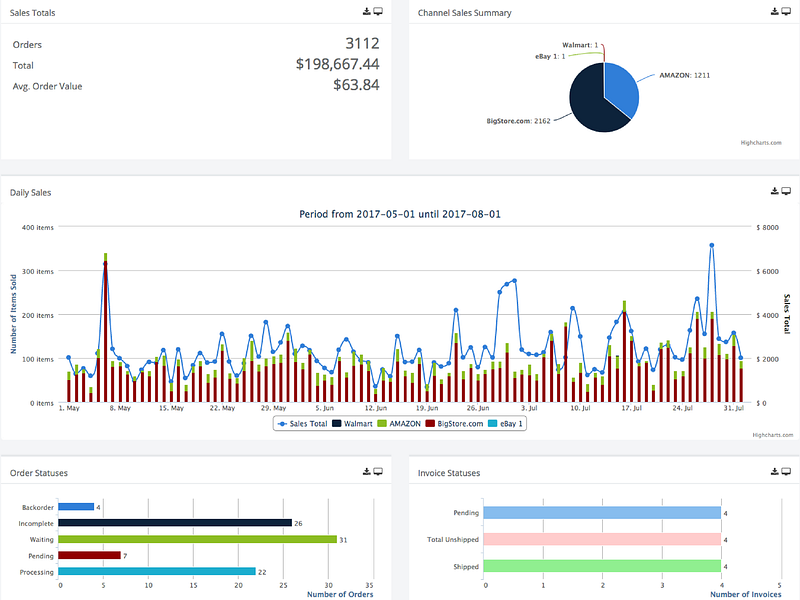Click the Invoice Statuses download icon

coord(775,471)
